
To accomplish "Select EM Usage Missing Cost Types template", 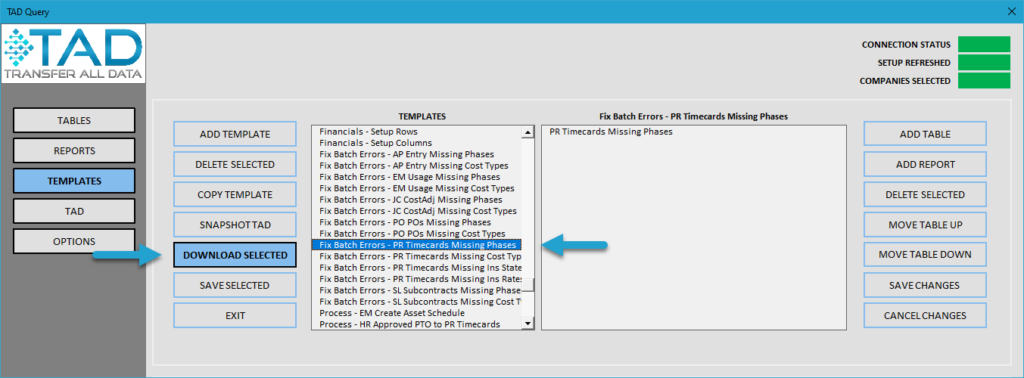I will pos(417,188).
